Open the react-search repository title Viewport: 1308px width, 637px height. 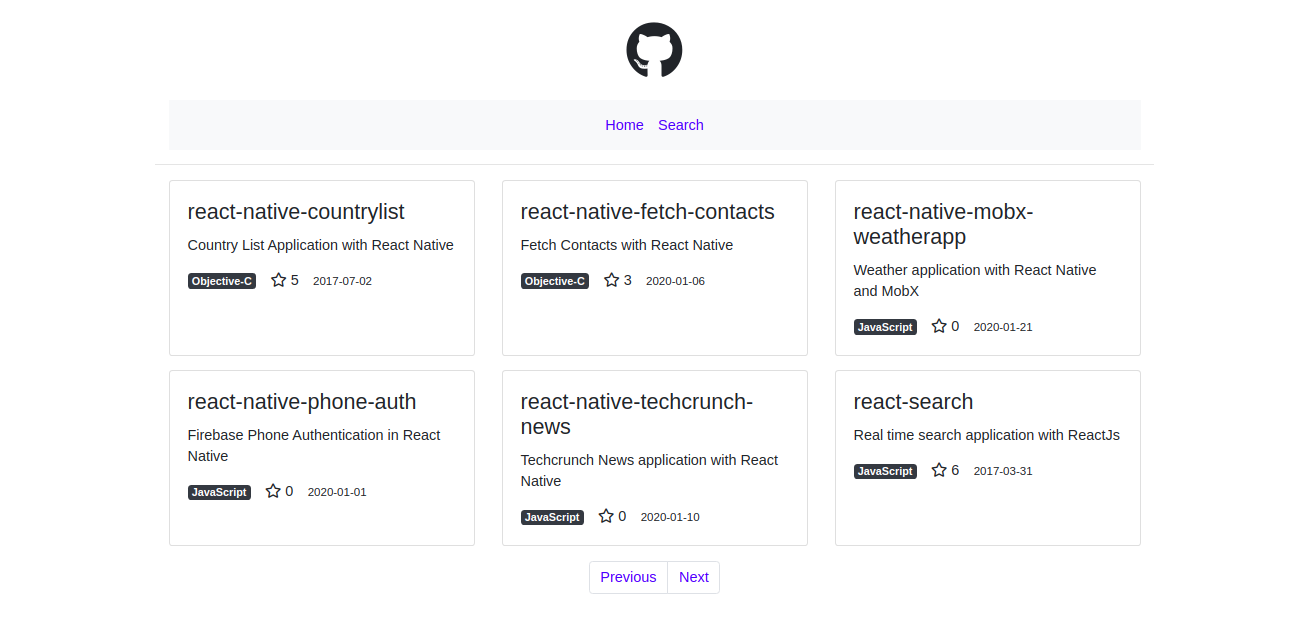point(913,402)
